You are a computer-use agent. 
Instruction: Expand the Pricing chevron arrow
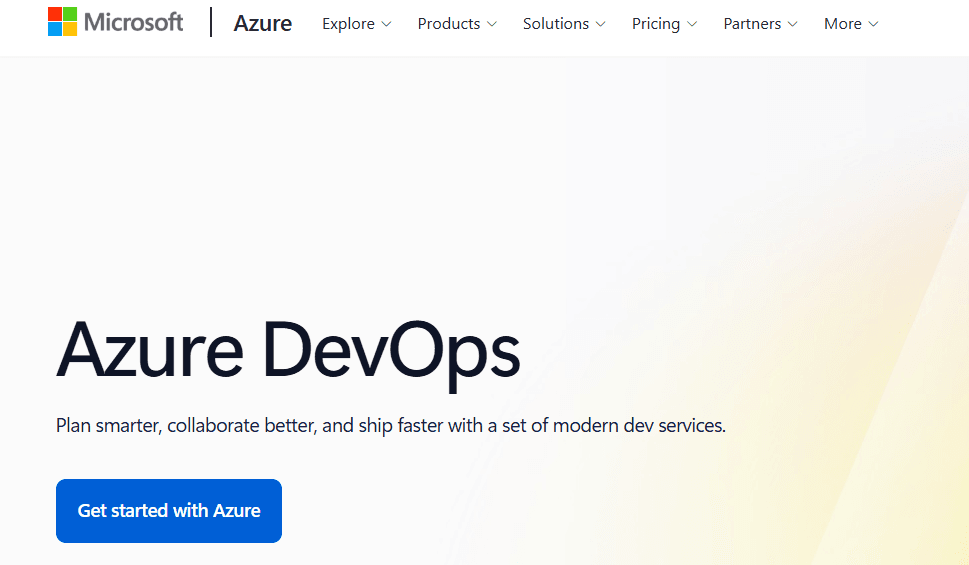(692, 24)
